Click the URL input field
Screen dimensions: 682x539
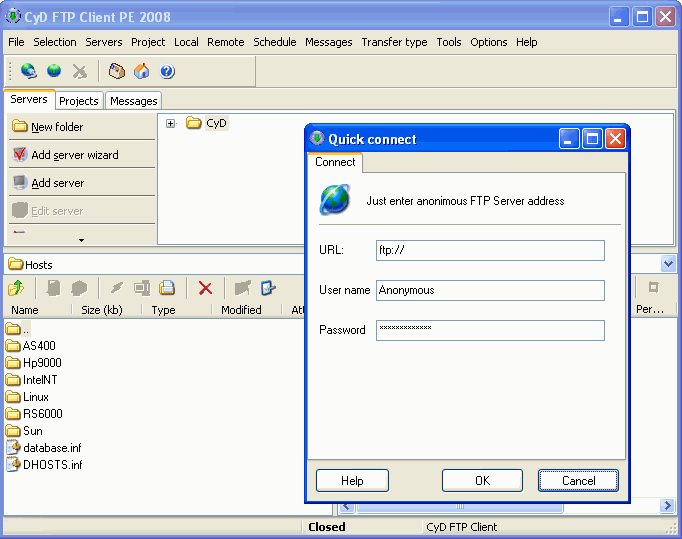click(x=490, y=250)
